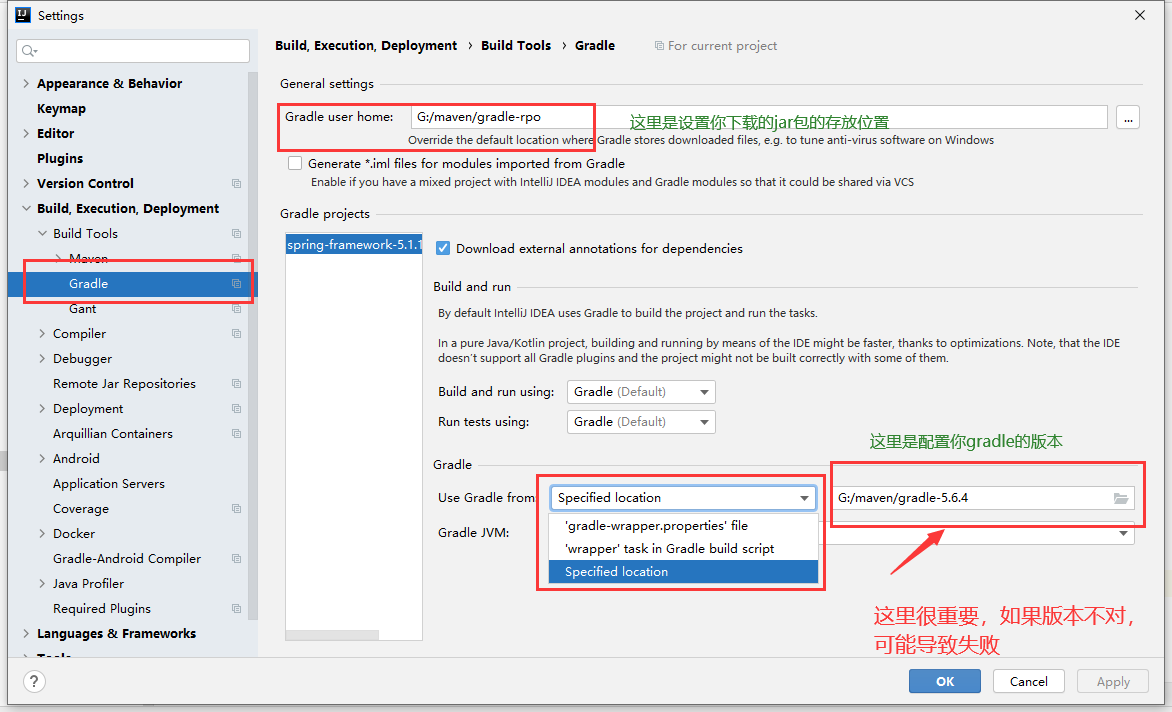Open Remote Jar Repositories settings
Screen dimensions: 1172x712
click(x=124, y=384)
